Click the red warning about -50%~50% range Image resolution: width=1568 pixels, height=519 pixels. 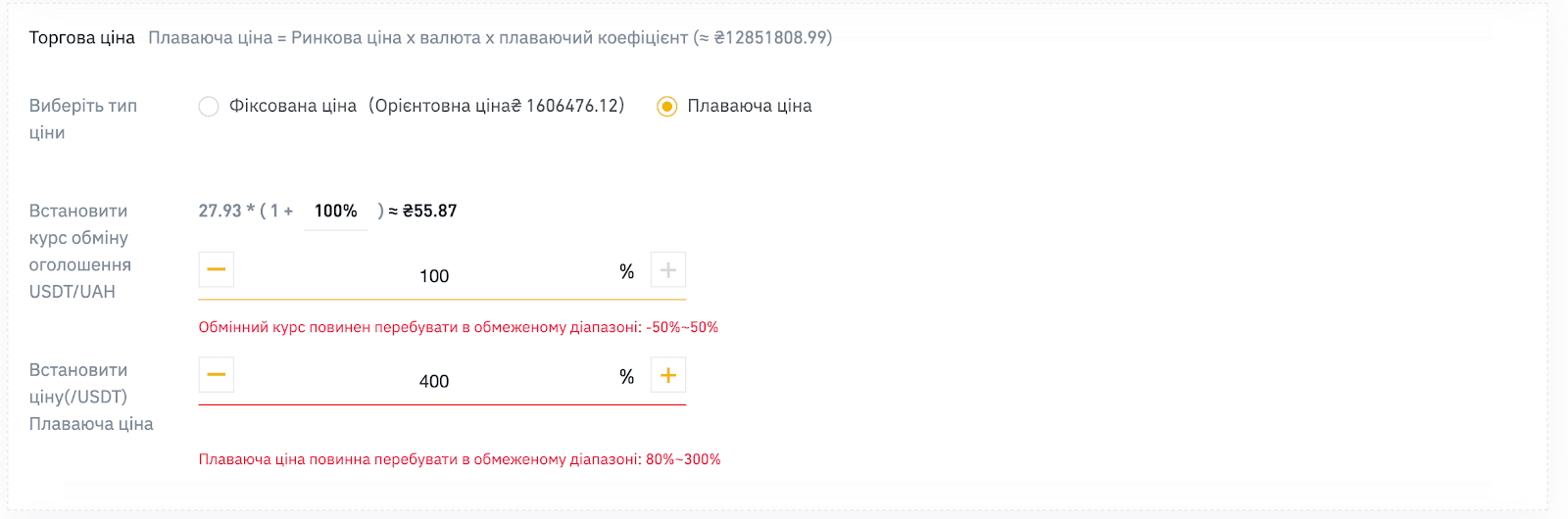(459, 327)
